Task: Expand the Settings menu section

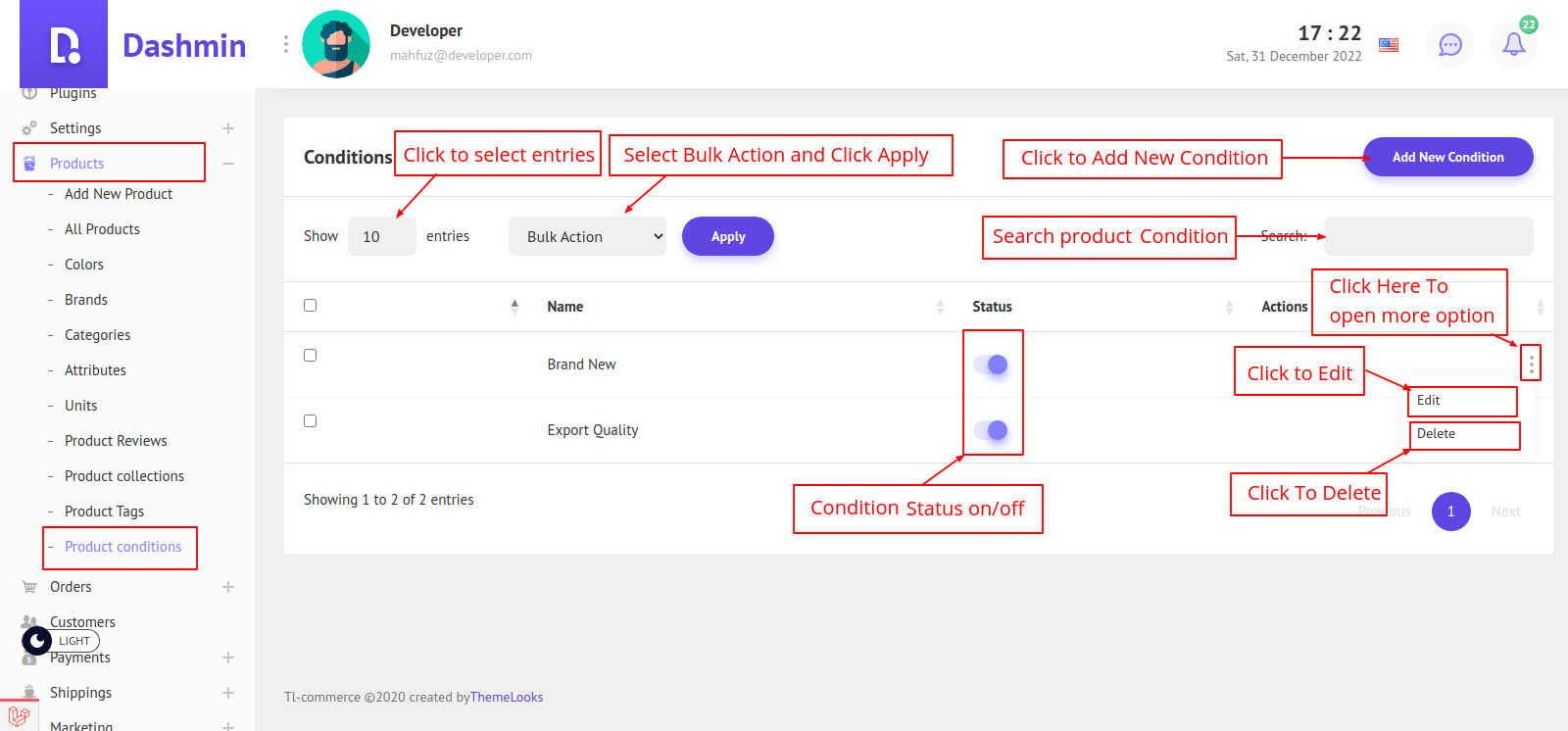Action: point(228,128)
